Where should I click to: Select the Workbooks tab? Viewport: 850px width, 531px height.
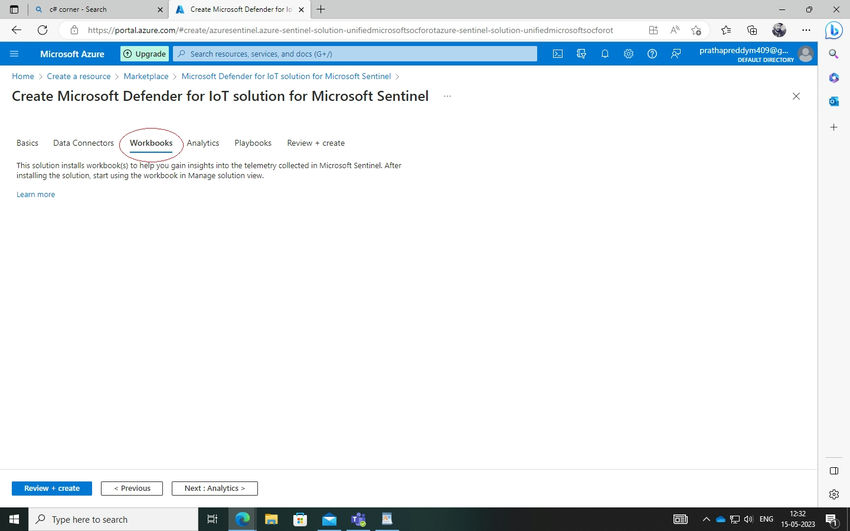click(x=151, y=143)
